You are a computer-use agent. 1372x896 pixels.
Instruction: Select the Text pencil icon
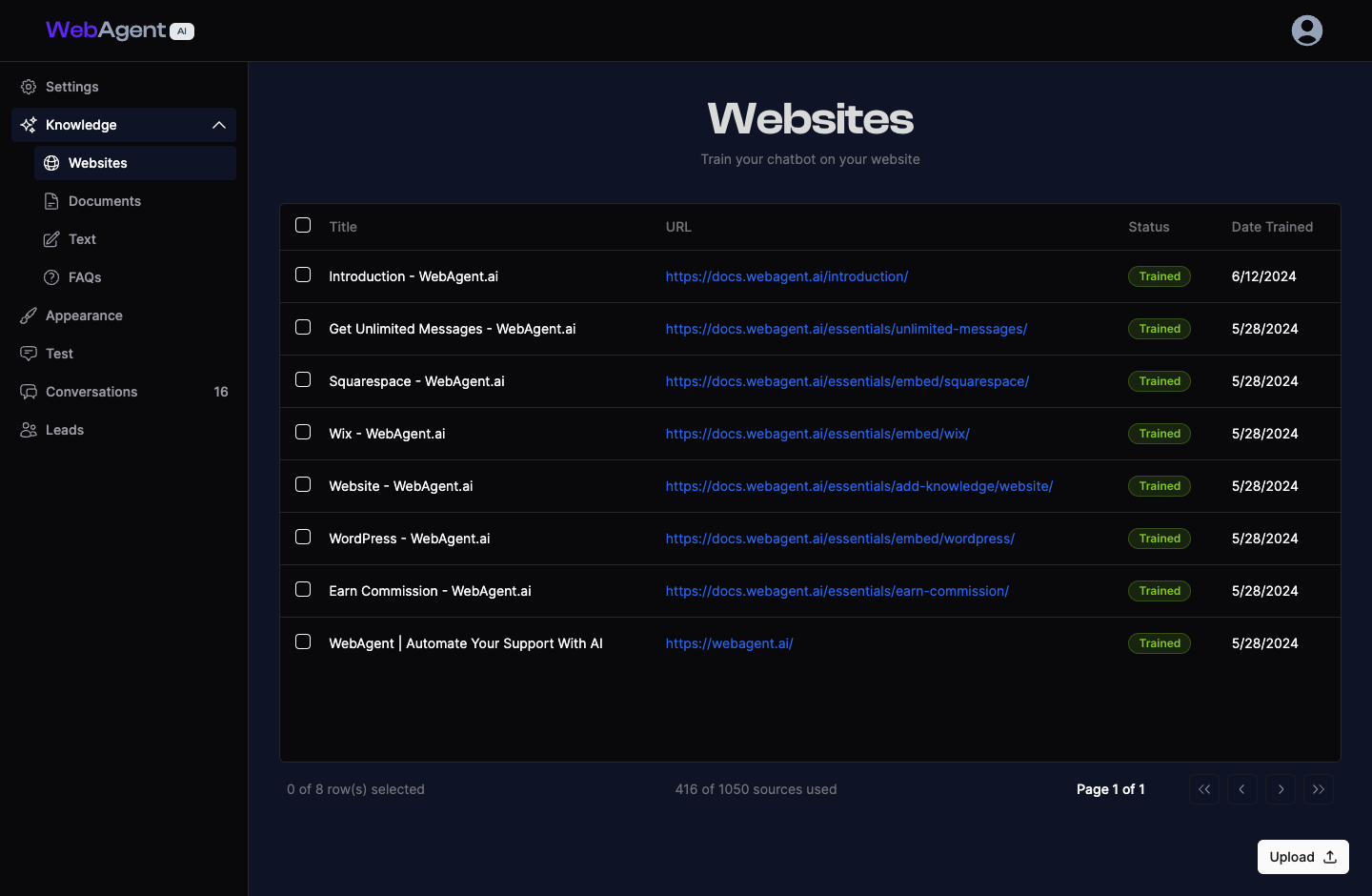[x=50, y=239]
